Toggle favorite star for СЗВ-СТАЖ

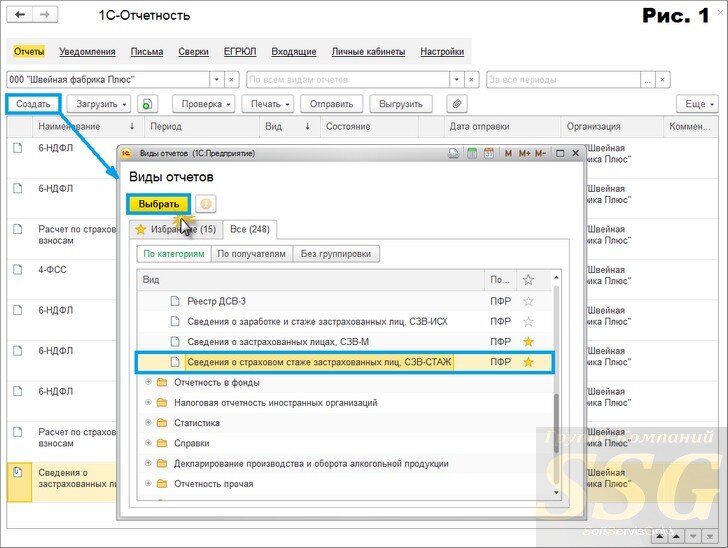click(528, 362)
